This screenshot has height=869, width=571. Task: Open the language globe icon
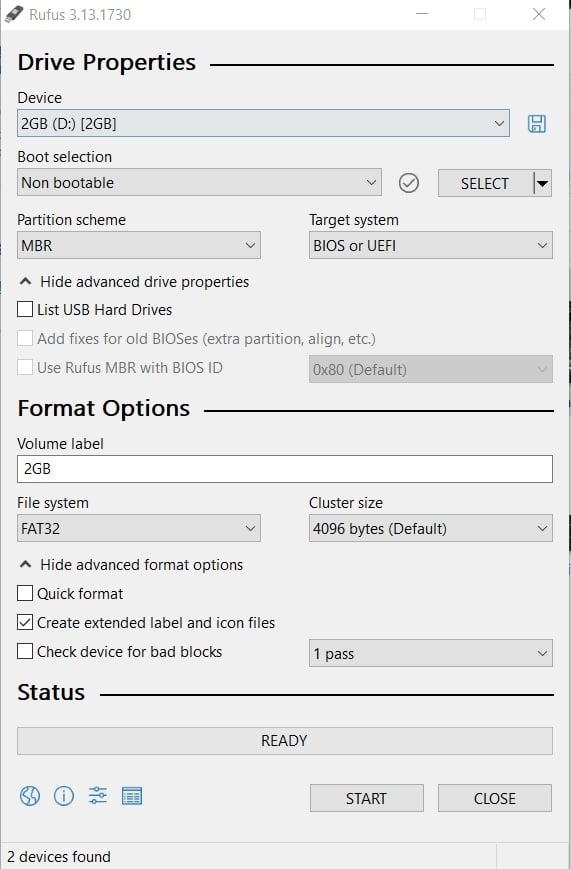(x=30, y=796)
